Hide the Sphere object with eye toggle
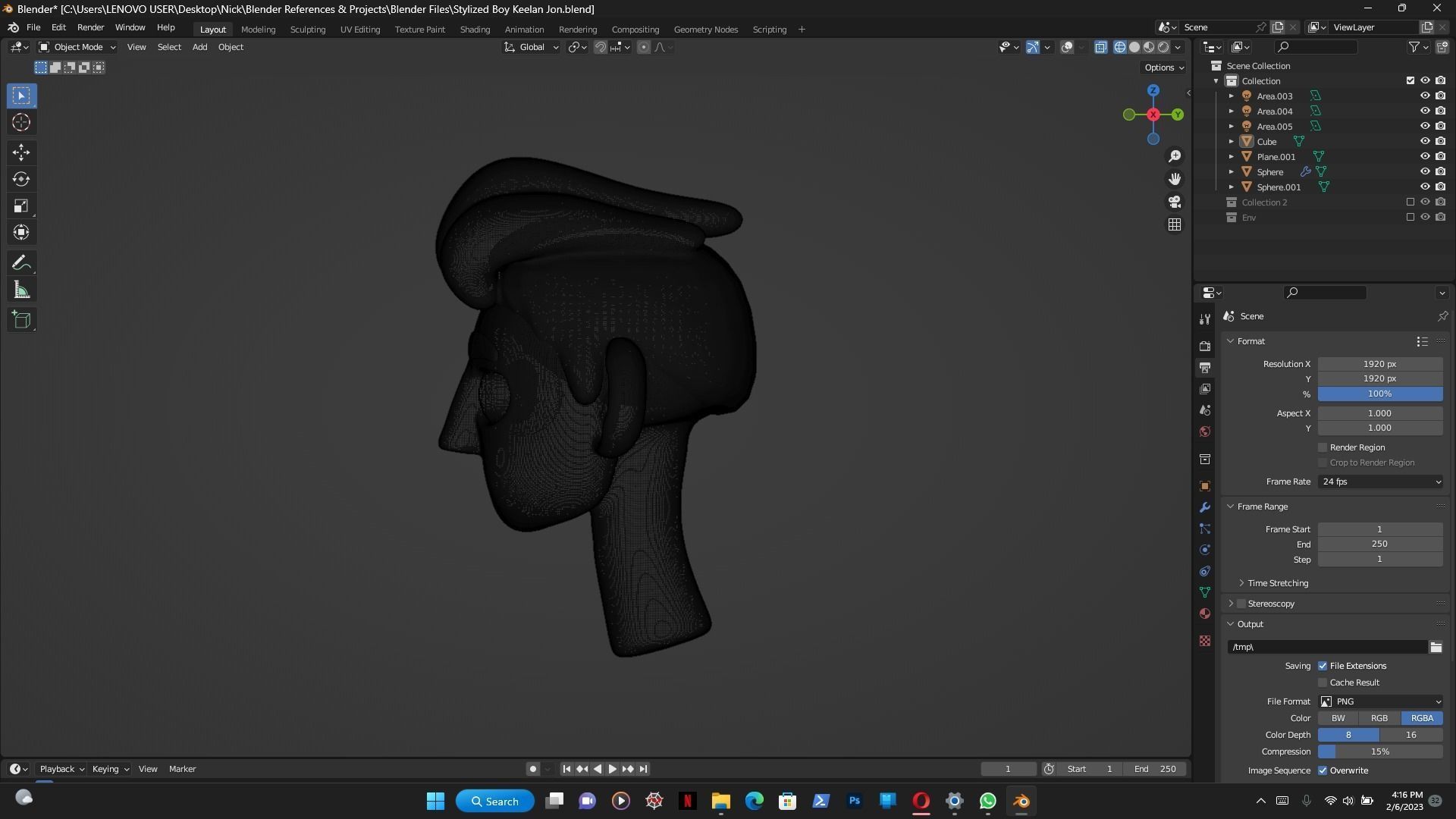The image size is (1456, 819). click(x=1426, y=171)
